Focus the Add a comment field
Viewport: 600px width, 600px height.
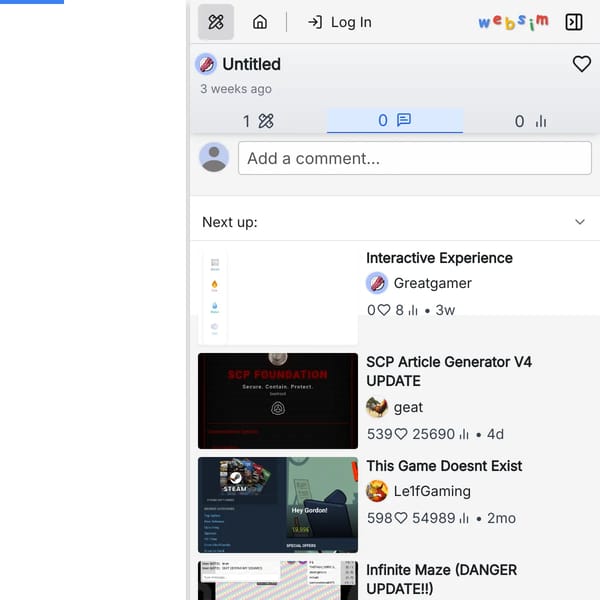pos(415,158)
